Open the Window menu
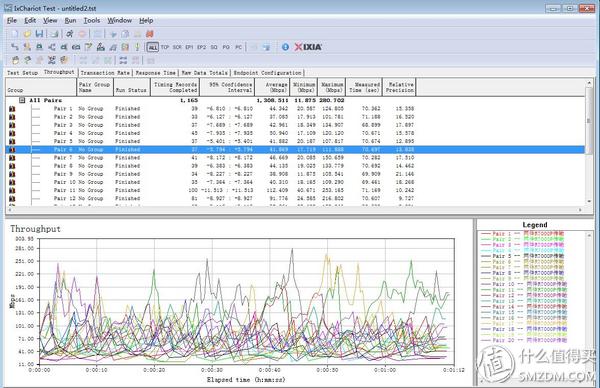The width and height of the screenshot is (600, 388). (119, 21)
